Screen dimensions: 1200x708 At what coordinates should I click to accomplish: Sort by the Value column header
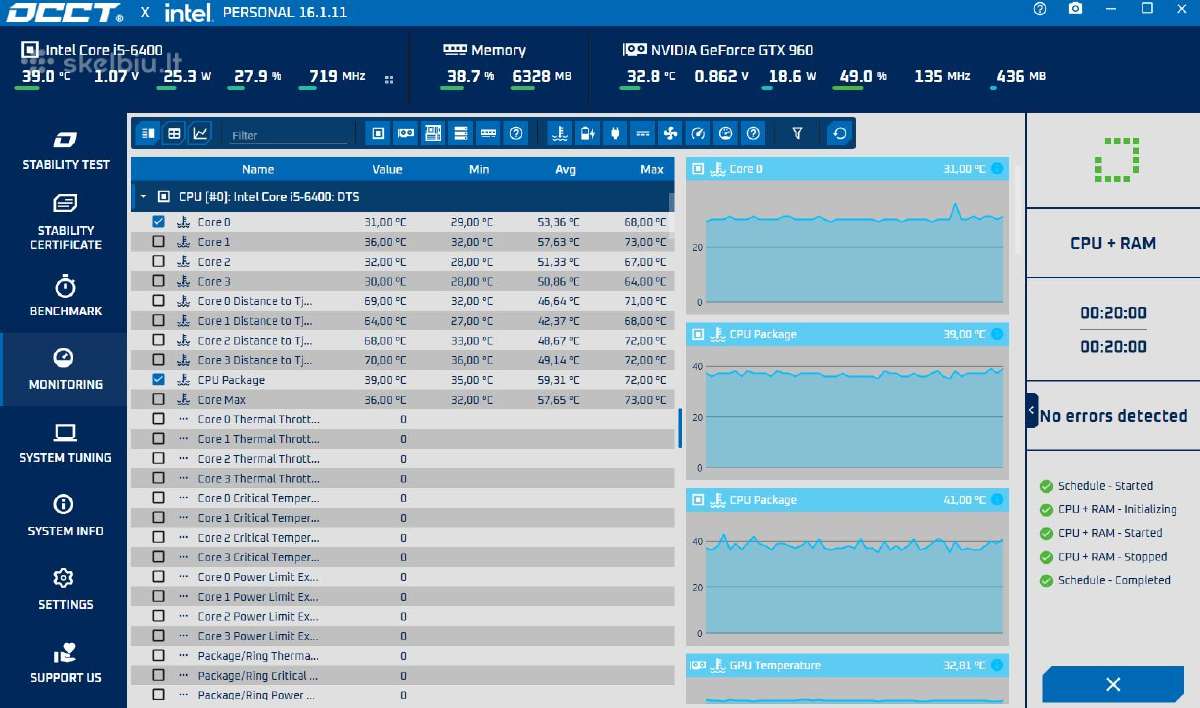click(x=387, y=169)
